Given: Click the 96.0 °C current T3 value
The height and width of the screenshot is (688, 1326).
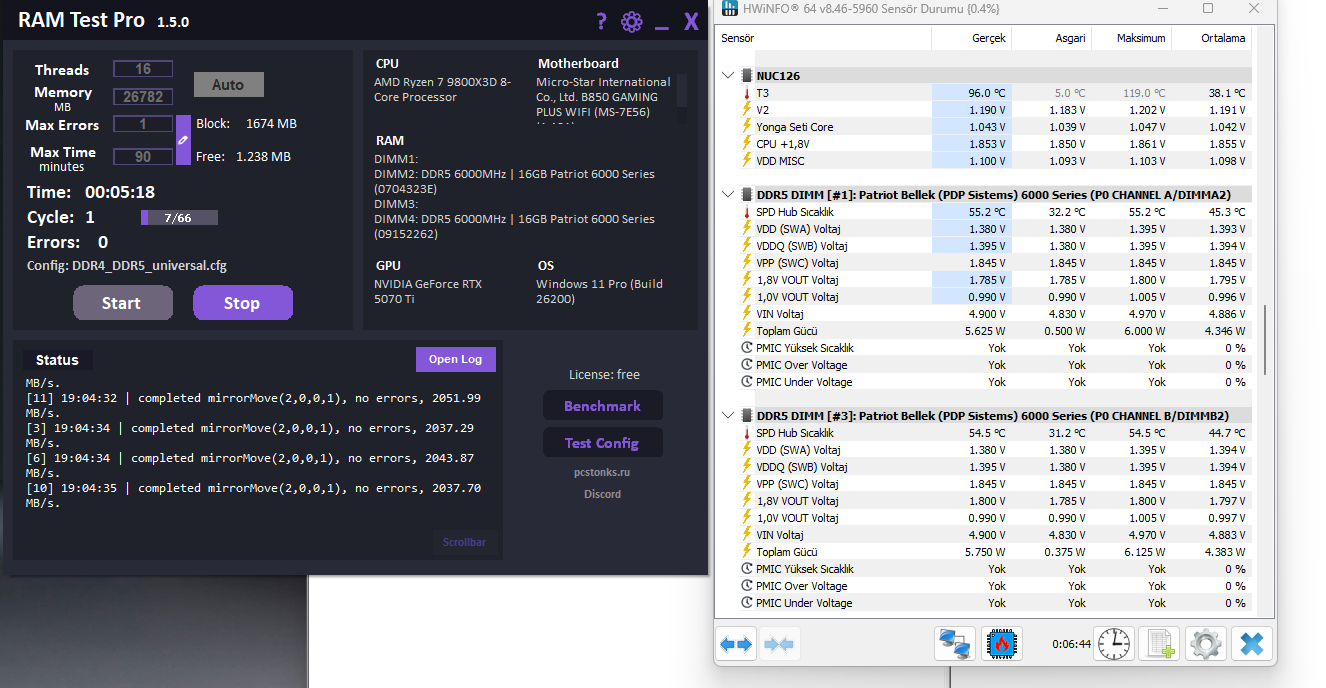Looking at the screenshot, I should 986,93.
